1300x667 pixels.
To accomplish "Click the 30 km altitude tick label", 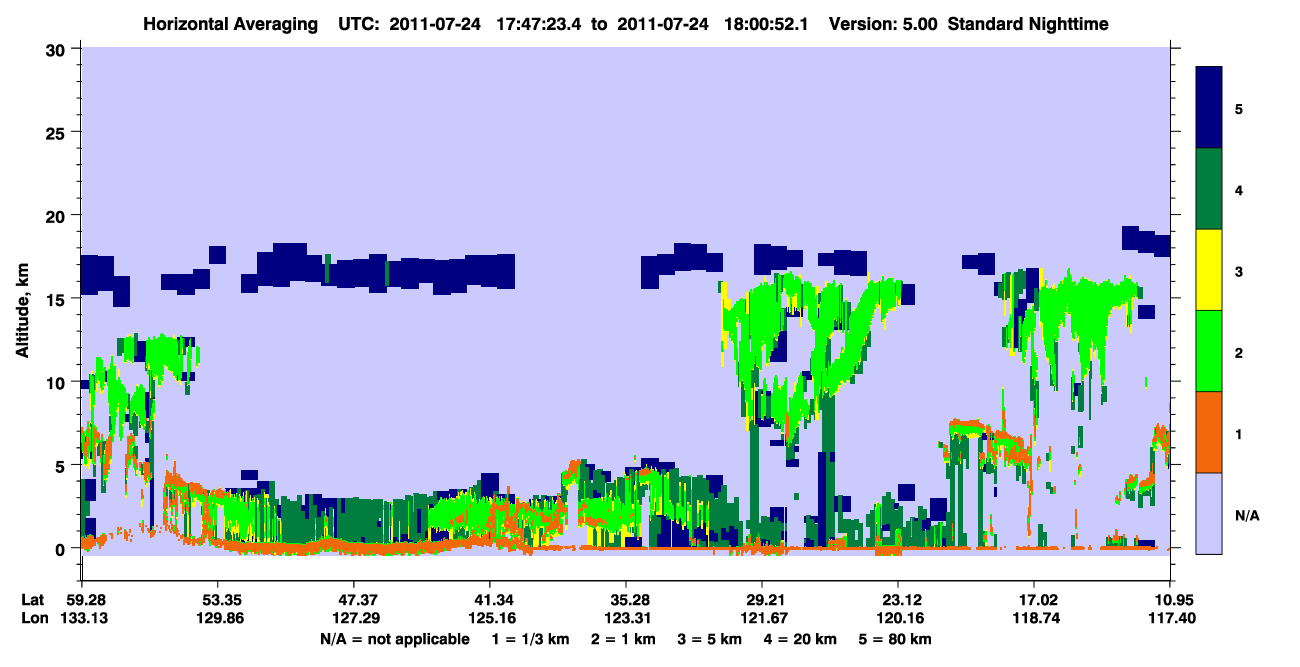I will (58, 50).
